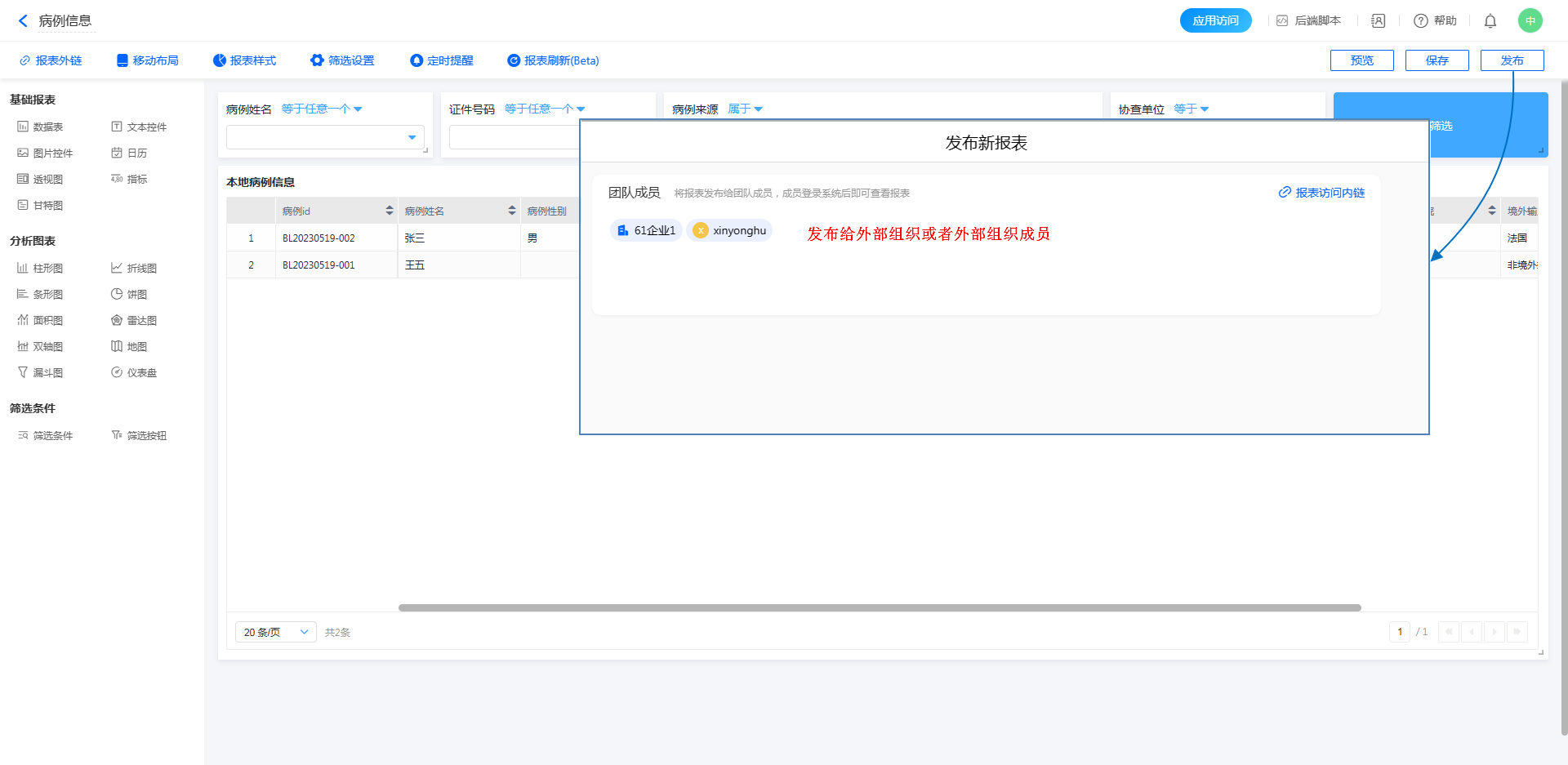Open the notification bell
1568x765 pixels.
click(x=1490, y=21)
